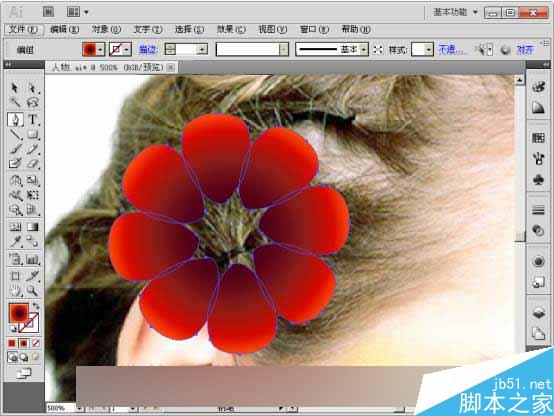The height and width of the screenshot is (416, 554).
Task: Launch Adobe Bridge from the title bar
Action: 48,12
